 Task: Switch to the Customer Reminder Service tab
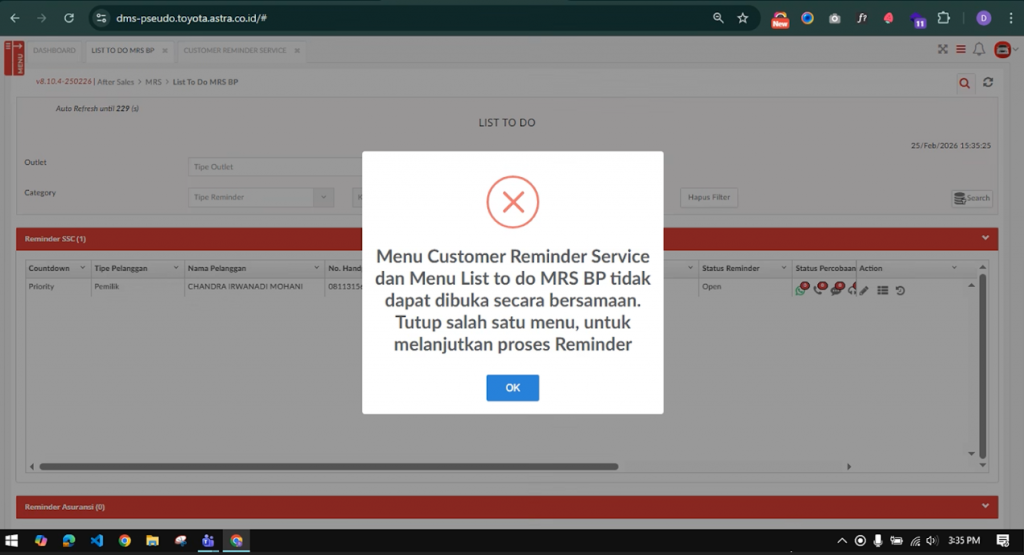pos(234,50)
